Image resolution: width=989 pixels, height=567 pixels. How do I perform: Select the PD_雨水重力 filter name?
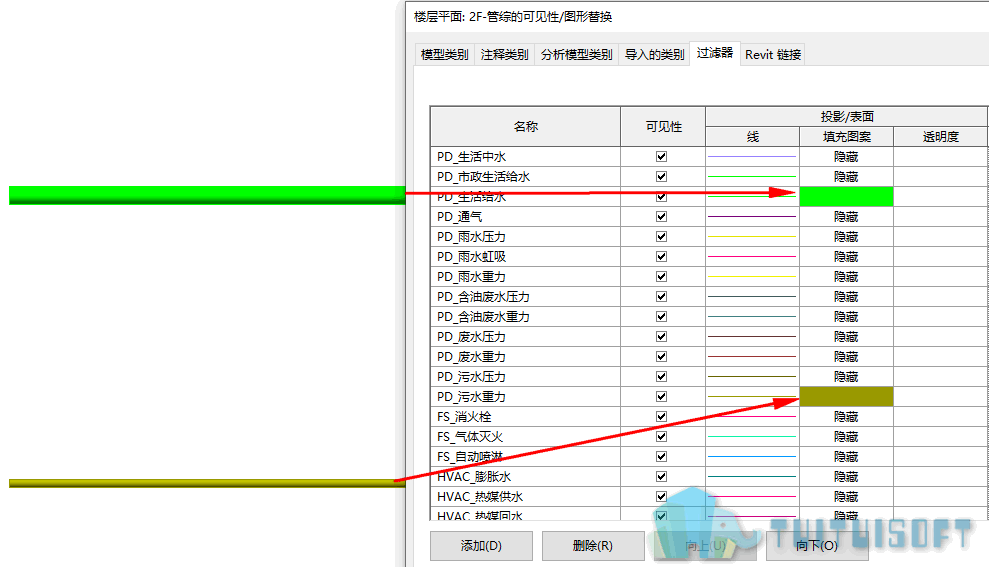point(471,276)
